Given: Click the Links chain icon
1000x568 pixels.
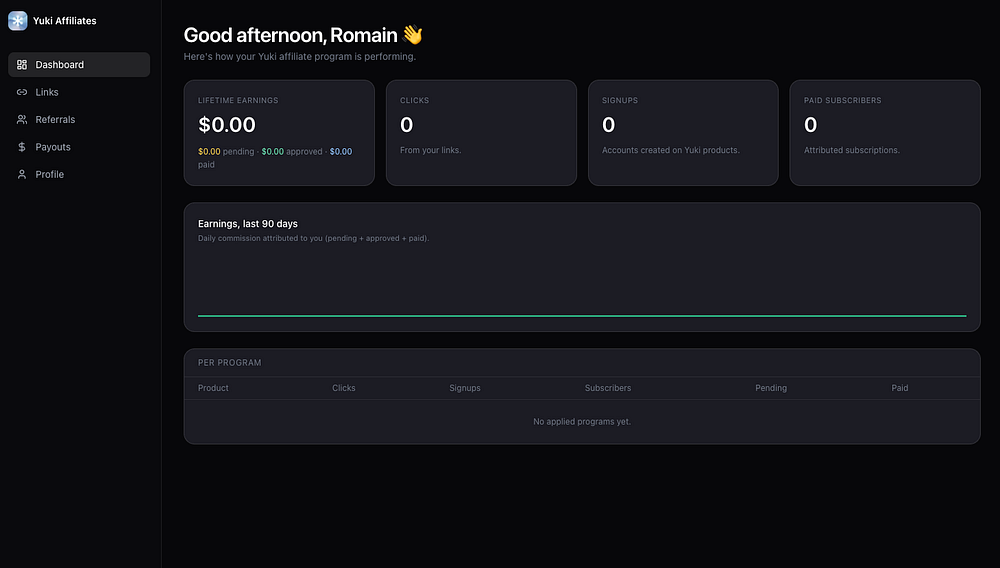Looking at the screenshot, I should pyautogui.click(x=22, y=92).
